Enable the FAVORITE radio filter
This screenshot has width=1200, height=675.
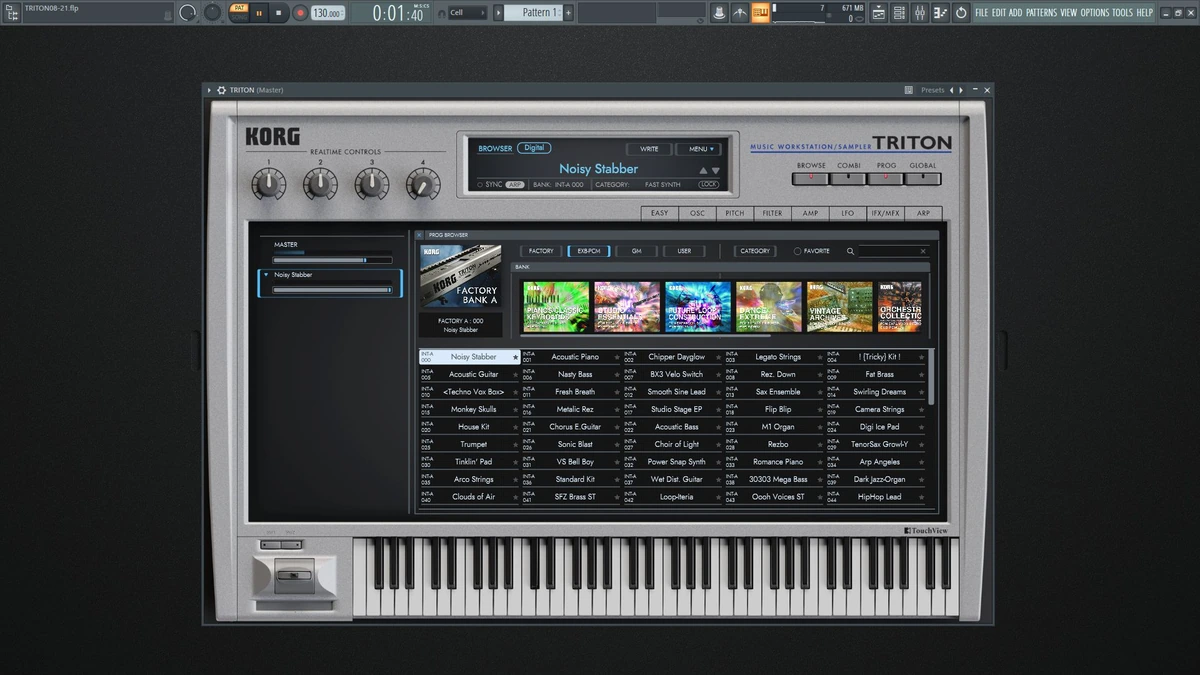[x=797, y=251]
